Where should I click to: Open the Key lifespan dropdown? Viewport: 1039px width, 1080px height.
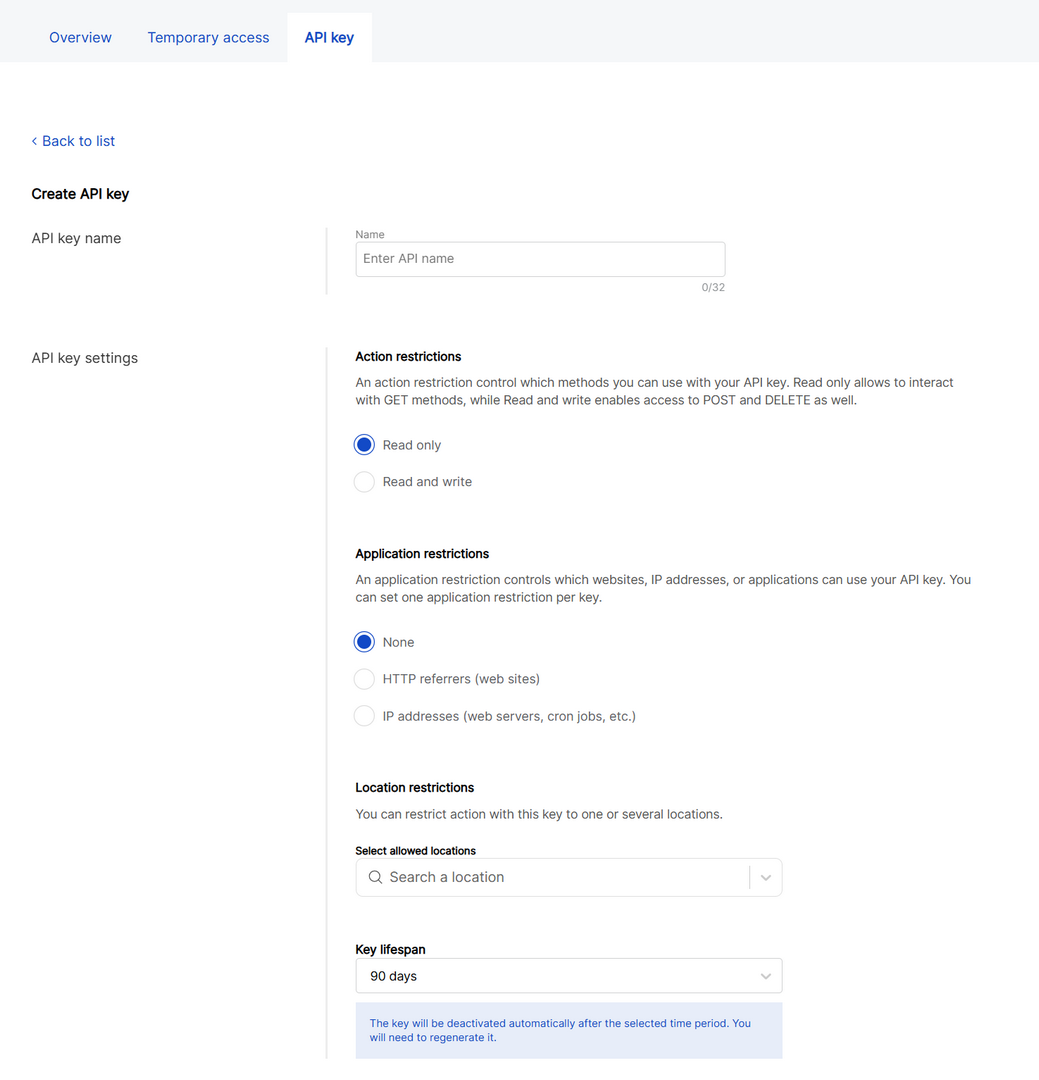pyautogui.click(x=568, y=975)
